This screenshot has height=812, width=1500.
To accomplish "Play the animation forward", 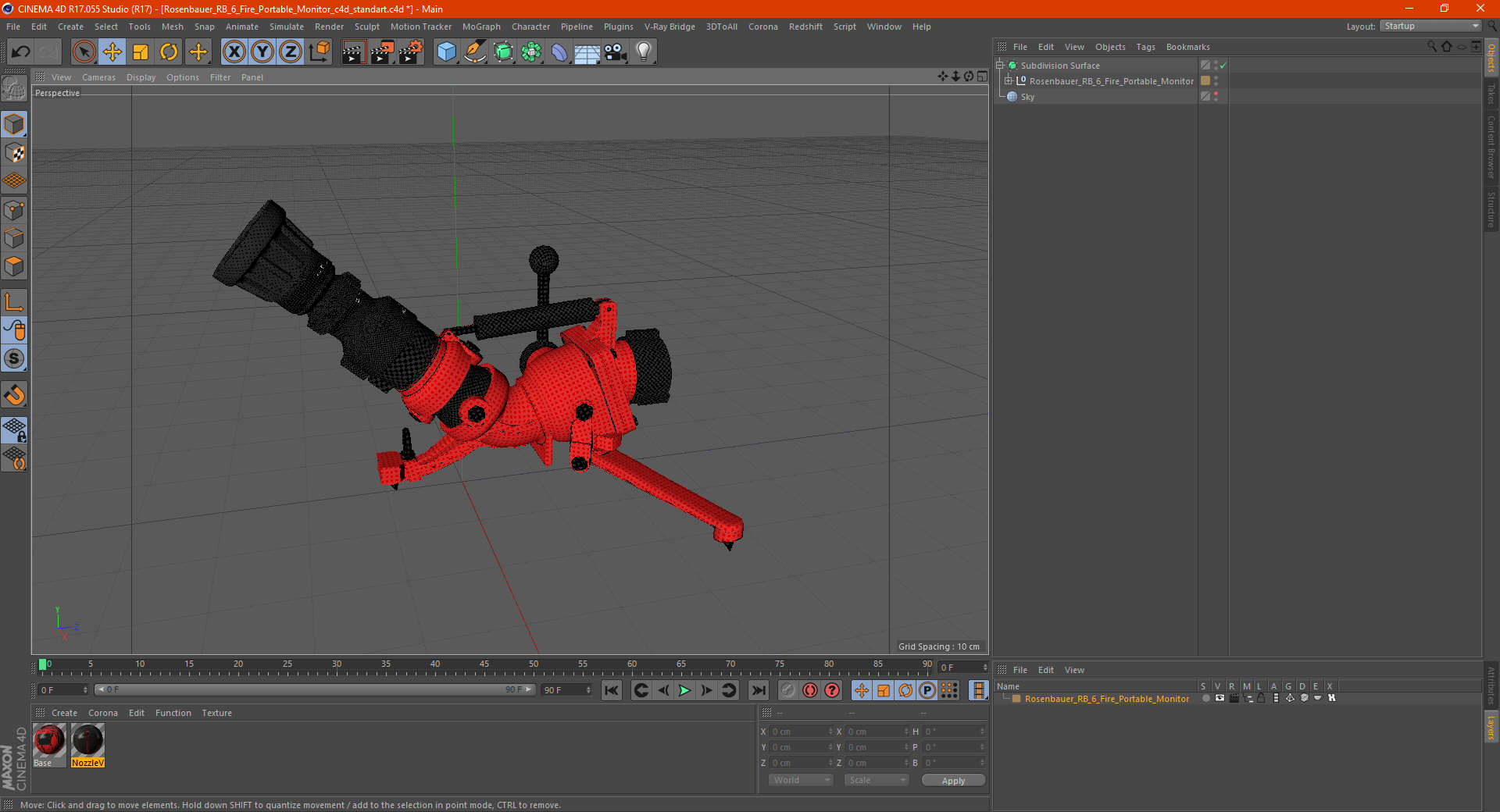I will [x=684, y=690].
